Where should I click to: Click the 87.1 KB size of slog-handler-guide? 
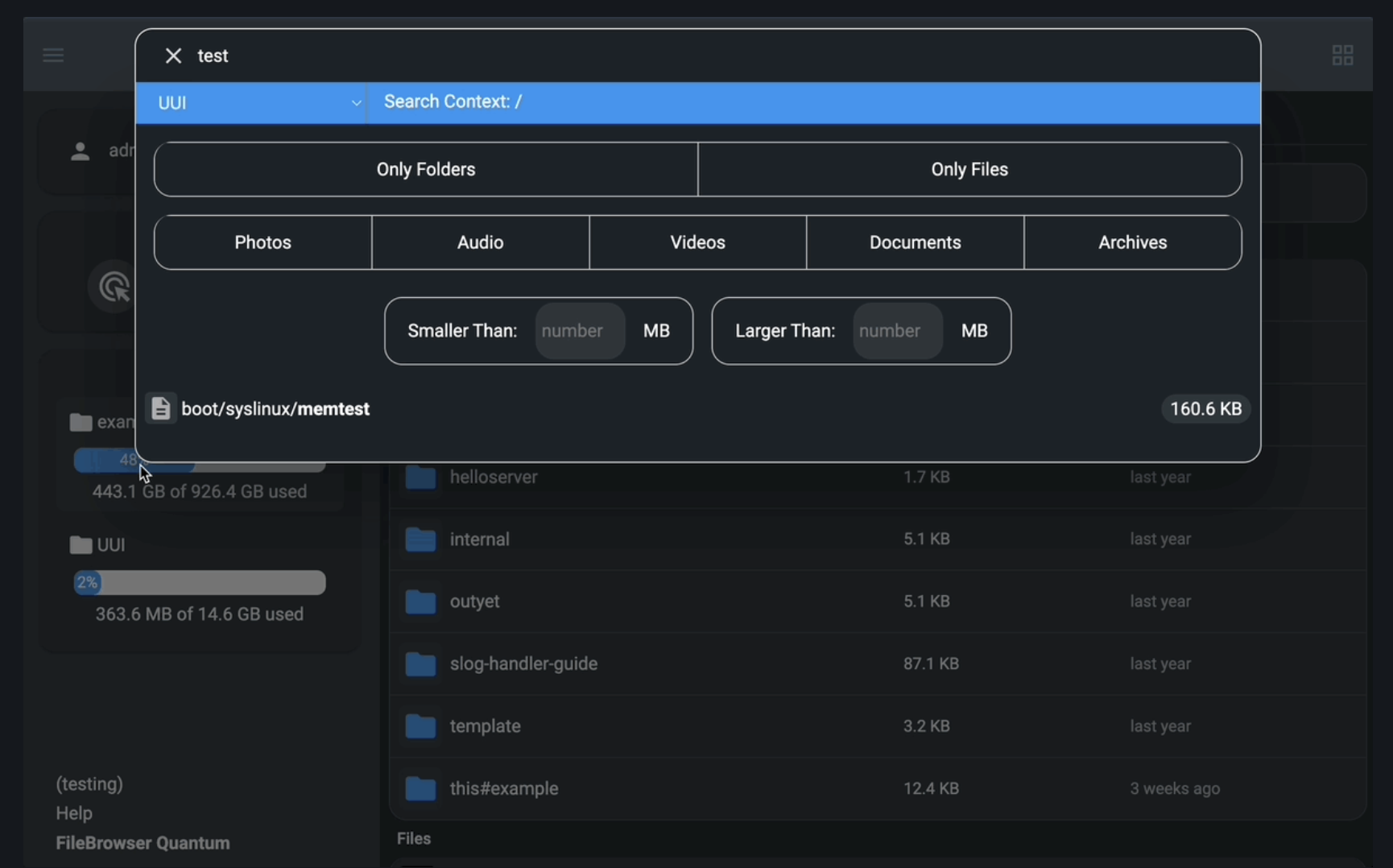(x=931, y=663)
